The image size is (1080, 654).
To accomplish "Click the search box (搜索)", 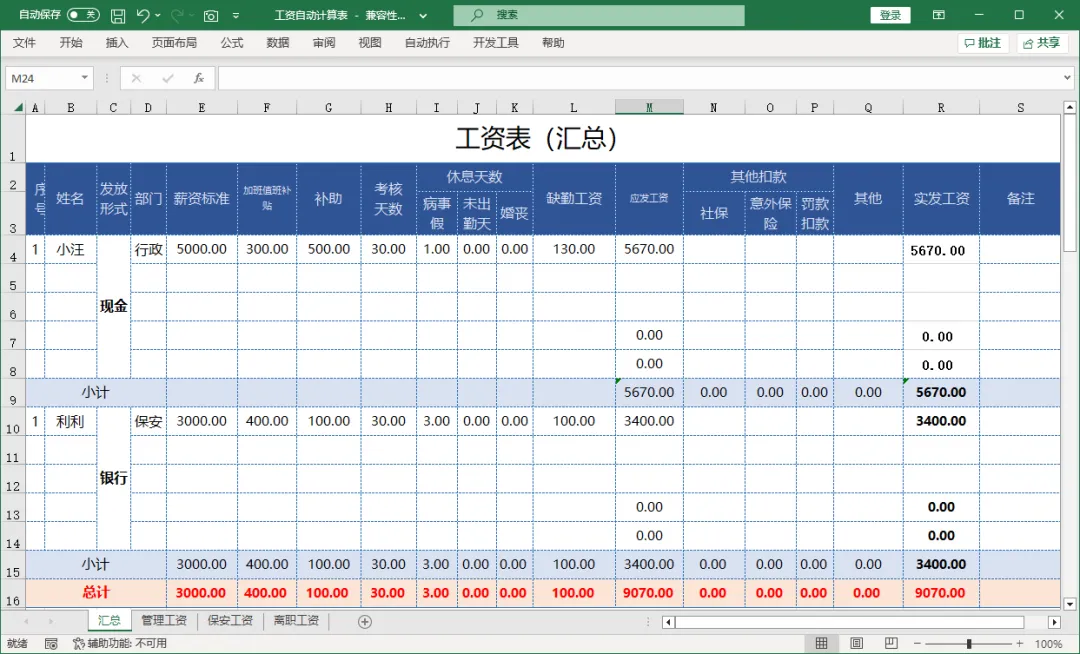I will click(x=599, y=15).
